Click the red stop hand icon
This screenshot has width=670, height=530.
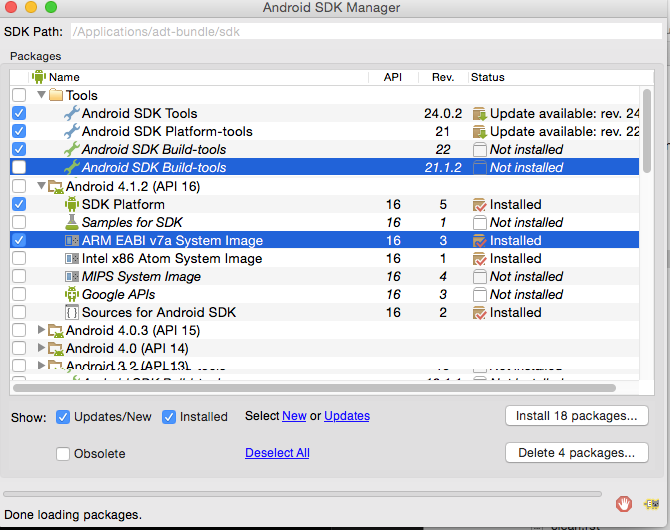624,504
